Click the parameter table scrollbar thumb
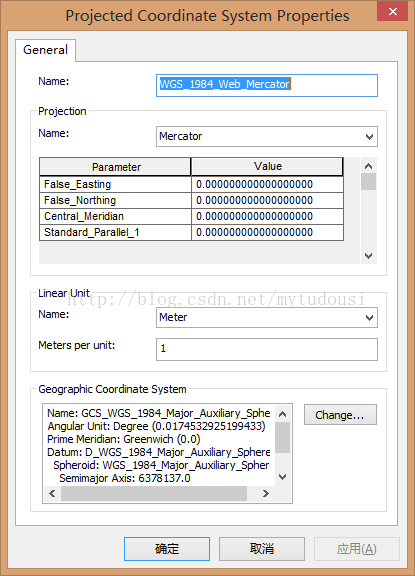The width and height of the screenshot is (415, 576). pos(368,182)
